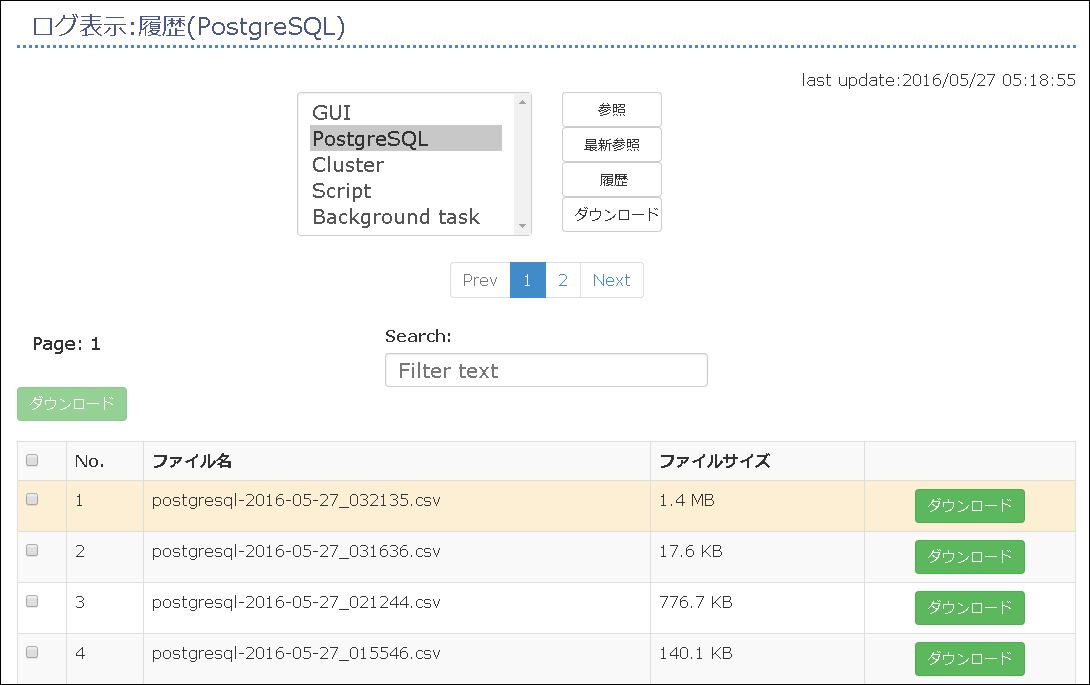
Task: Download postgresql-2016-05-27_032135.csv via its row button
Action: (970, 506)
